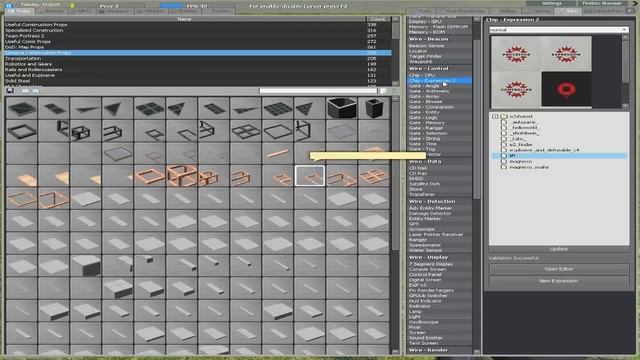
Task: Click the prop grid vertical scrollbar
Action: coord(395,224)
